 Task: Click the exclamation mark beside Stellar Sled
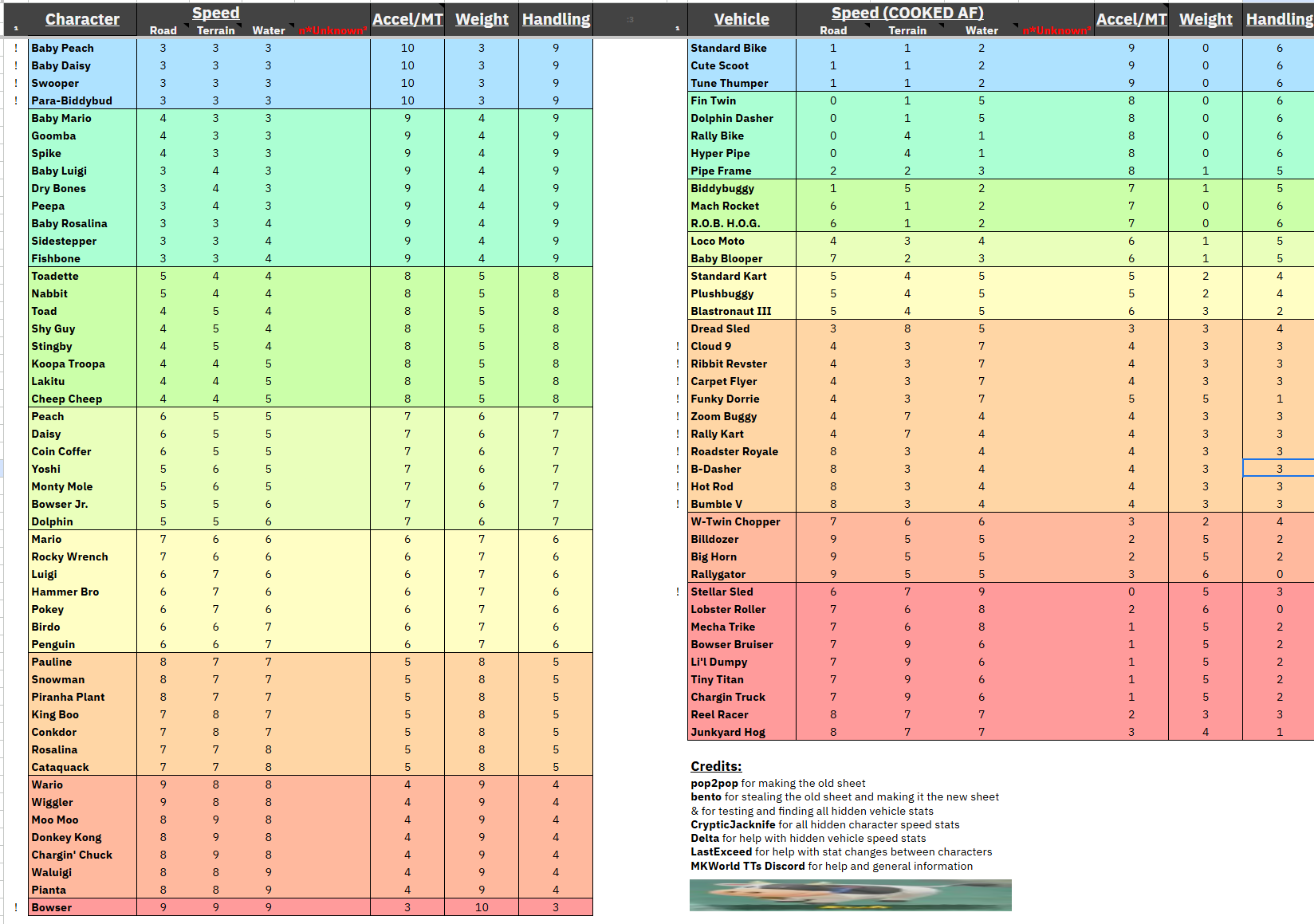point(678,592)
